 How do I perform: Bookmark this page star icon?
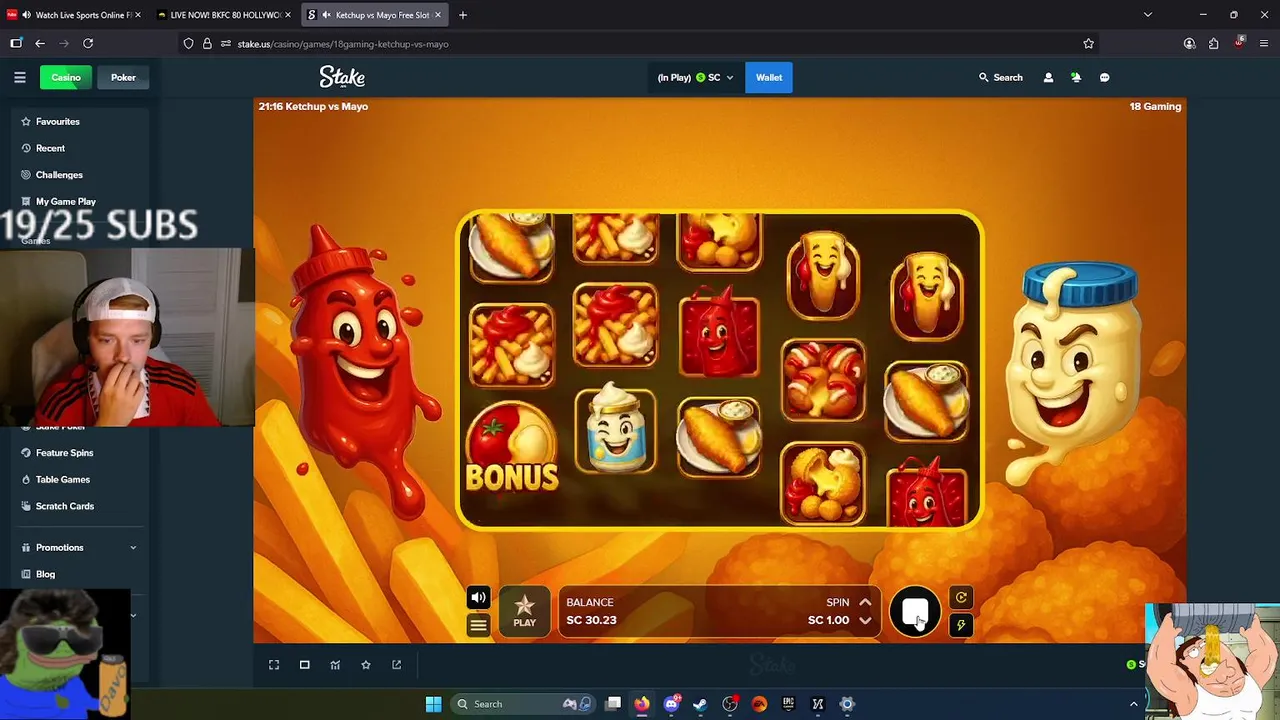1088,43
